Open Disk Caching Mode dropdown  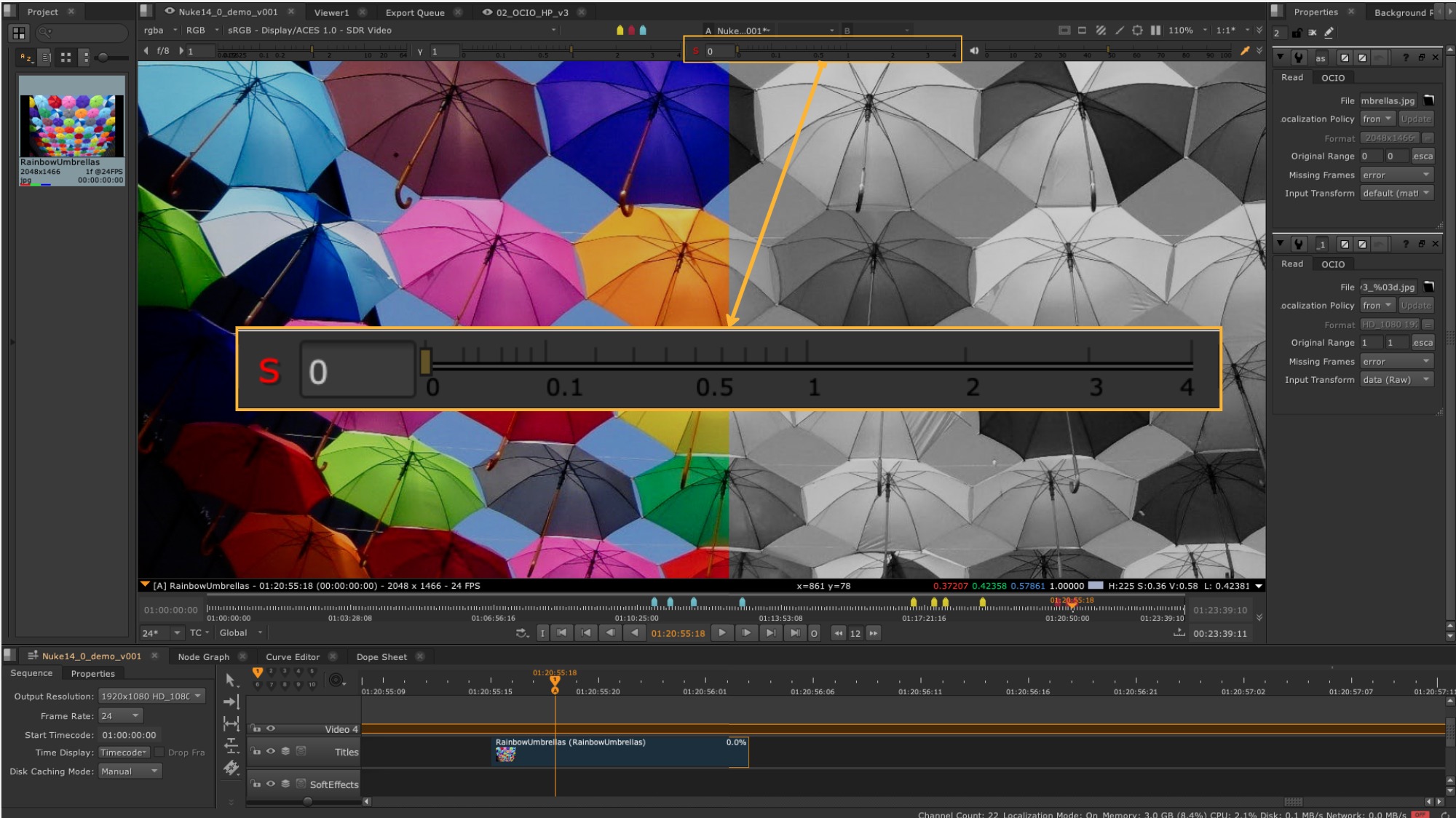click(x=130, y=771)
